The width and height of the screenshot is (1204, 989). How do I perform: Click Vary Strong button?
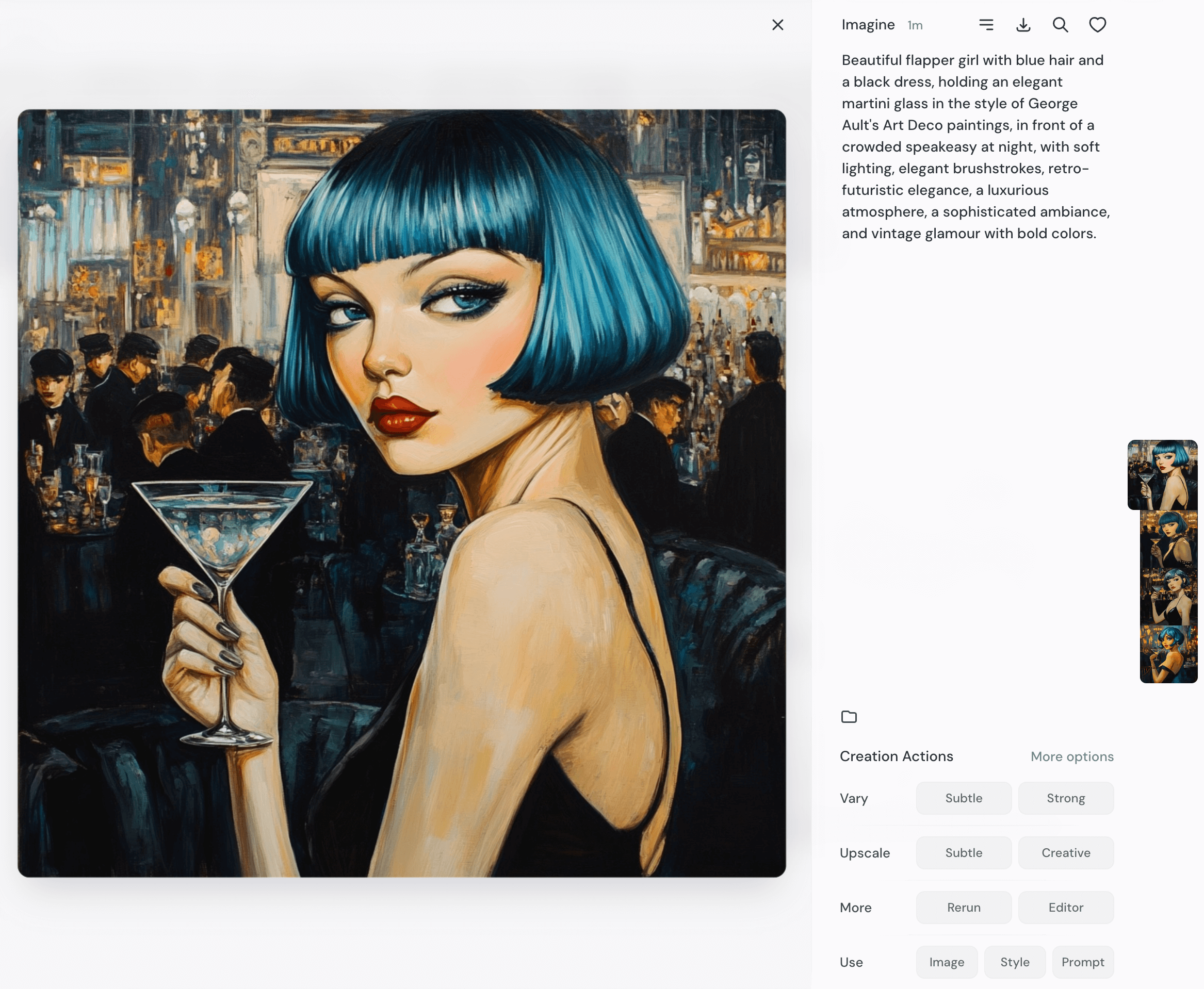(x=1065, y=798)
